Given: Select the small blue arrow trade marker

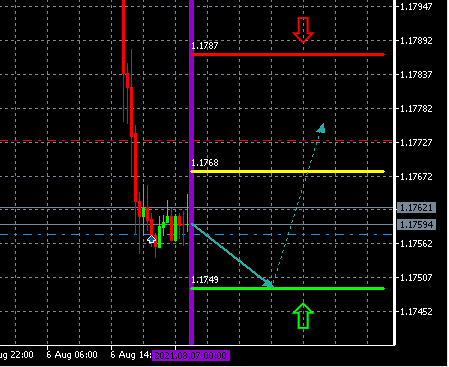Looking at the screenshot, I should point(151,239).
